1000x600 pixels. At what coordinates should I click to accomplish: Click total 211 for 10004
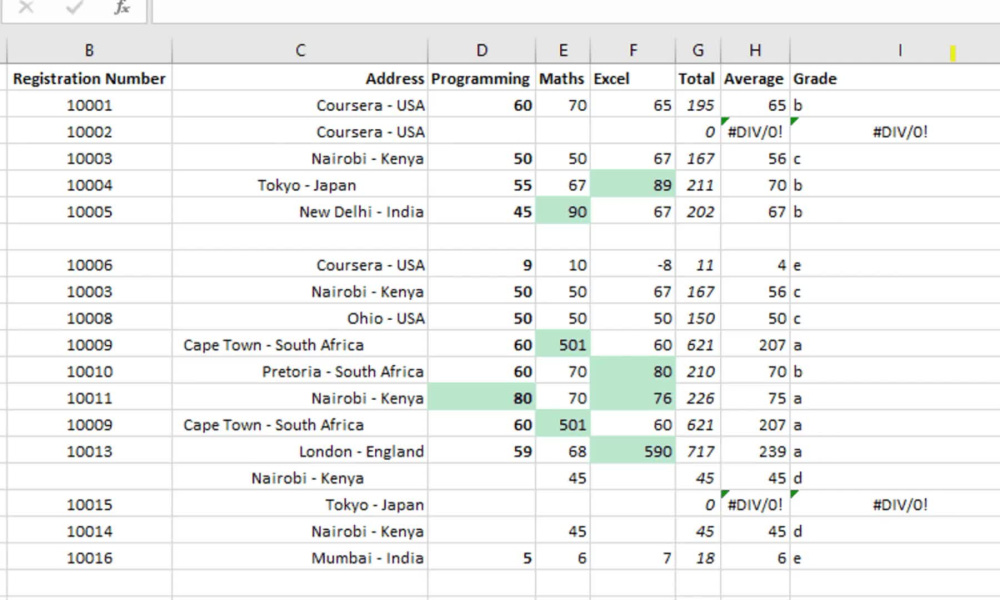click(x=698, y=186)
